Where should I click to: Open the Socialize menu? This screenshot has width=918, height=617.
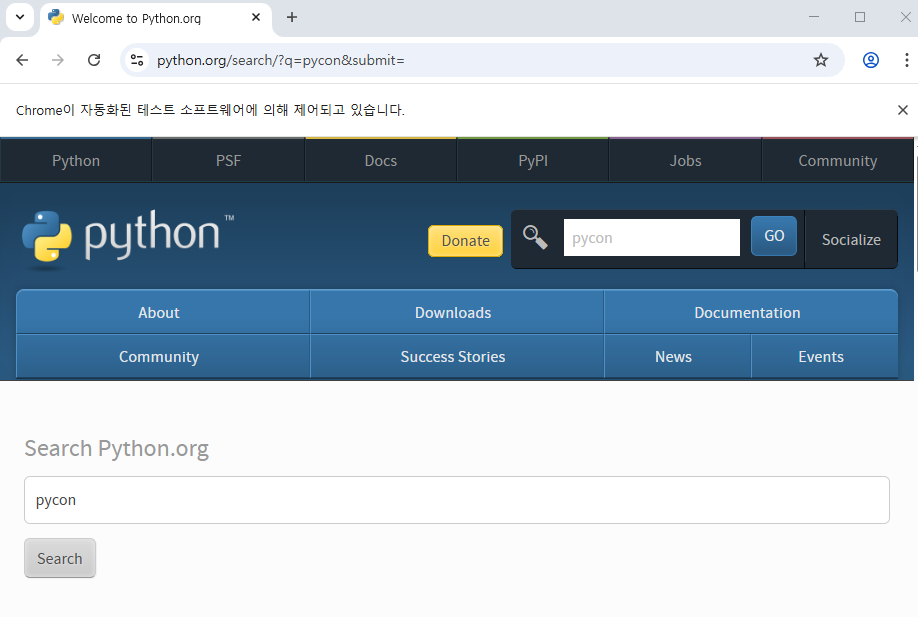[x=851, y=239]
